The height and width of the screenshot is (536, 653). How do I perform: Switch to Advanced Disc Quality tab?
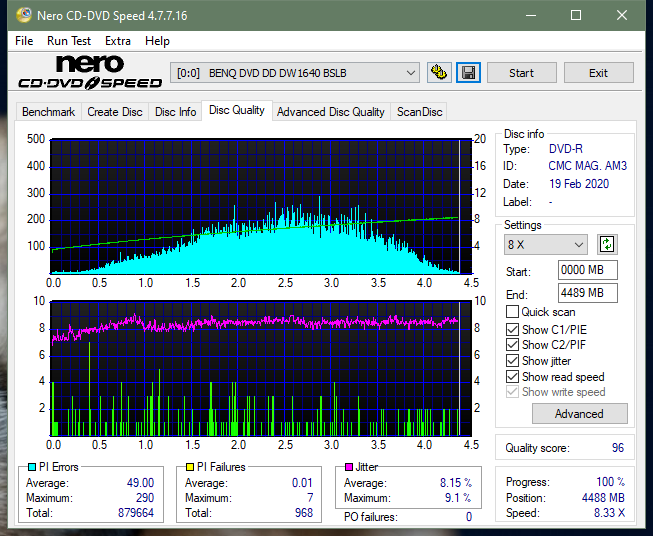click(331, 112)
